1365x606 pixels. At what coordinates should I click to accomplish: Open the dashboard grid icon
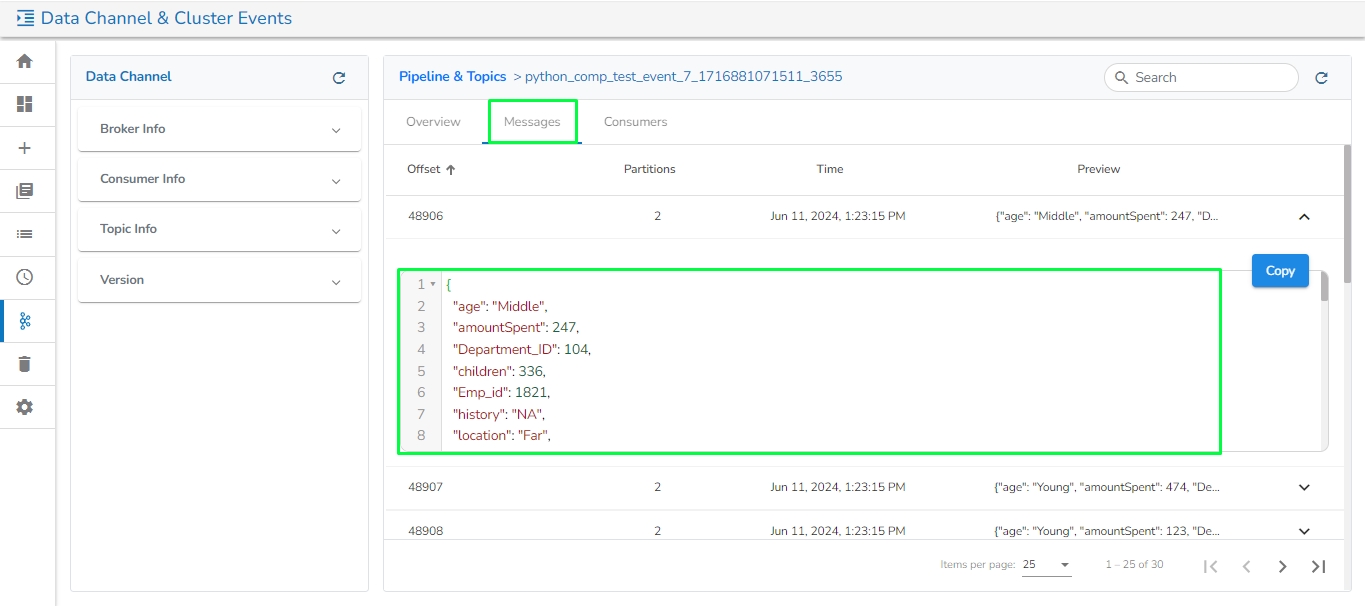pyautogui.click(x=25, y=104)
